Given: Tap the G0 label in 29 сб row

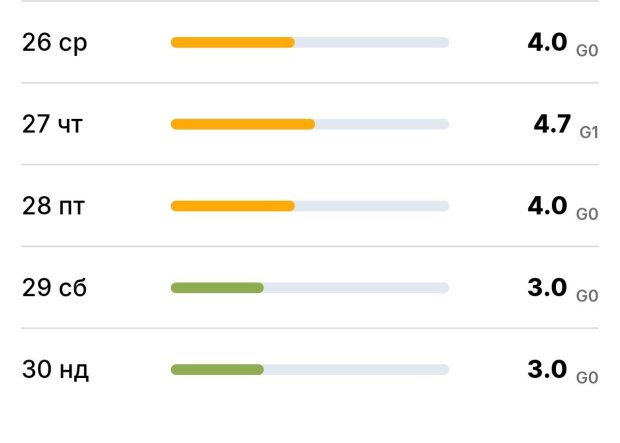Looking at the screenshot, I should (587, 296).
